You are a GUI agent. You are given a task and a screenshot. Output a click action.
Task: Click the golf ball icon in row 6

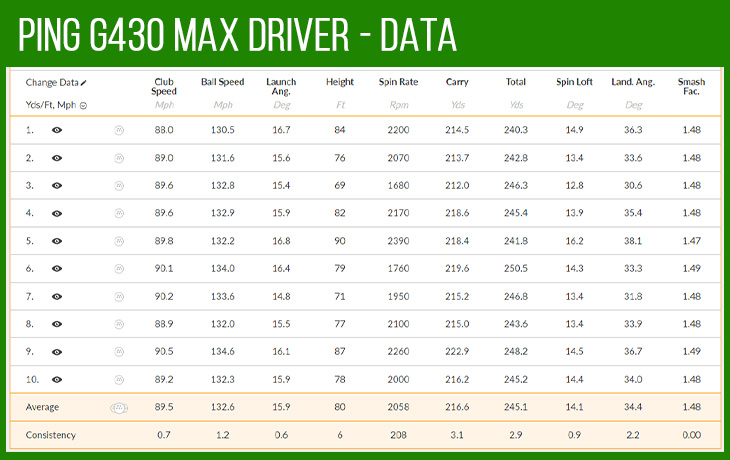point(119,269)
